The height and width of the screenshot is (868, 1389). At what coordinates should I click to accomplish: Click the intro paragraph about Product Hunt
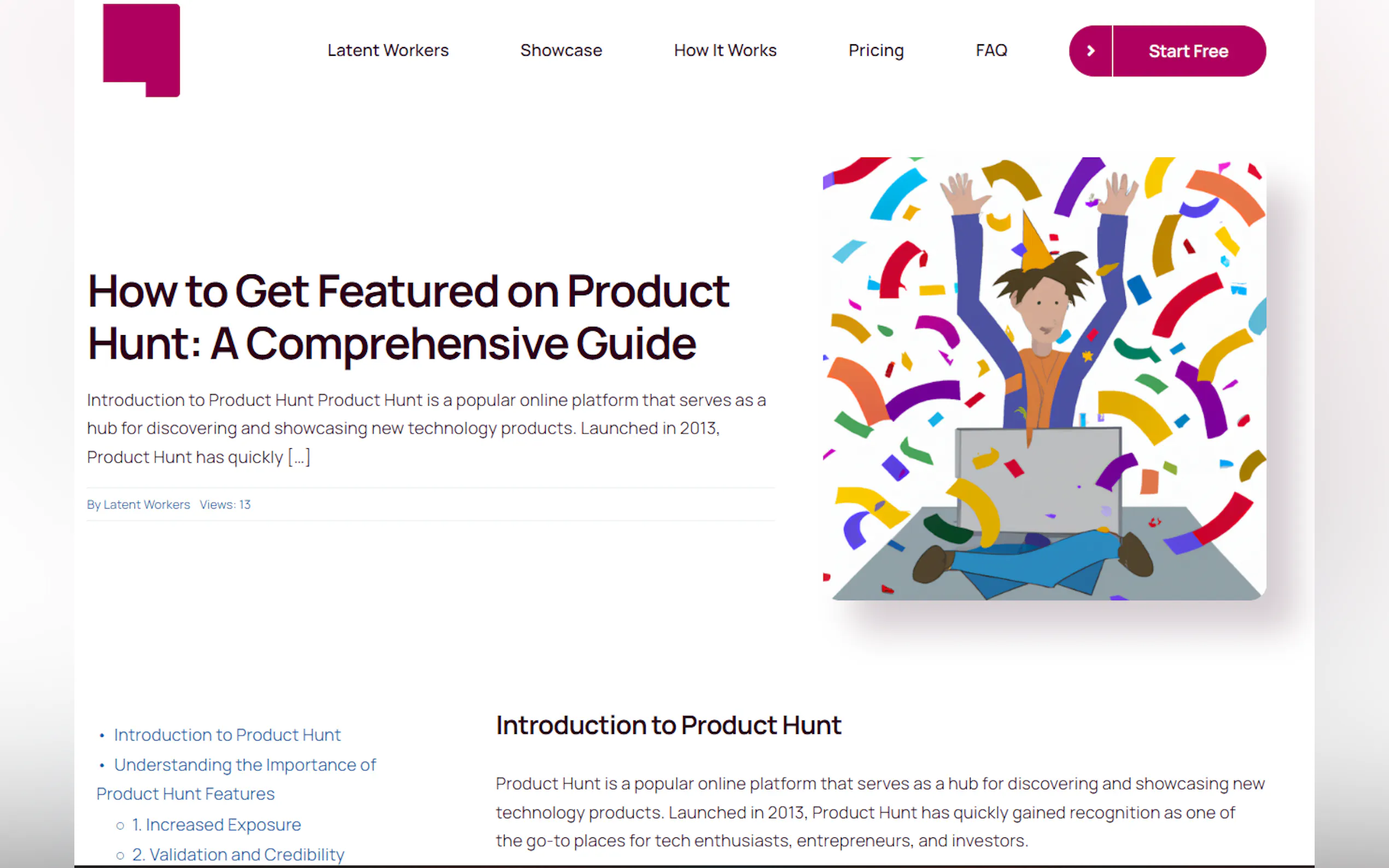point(880,812)
